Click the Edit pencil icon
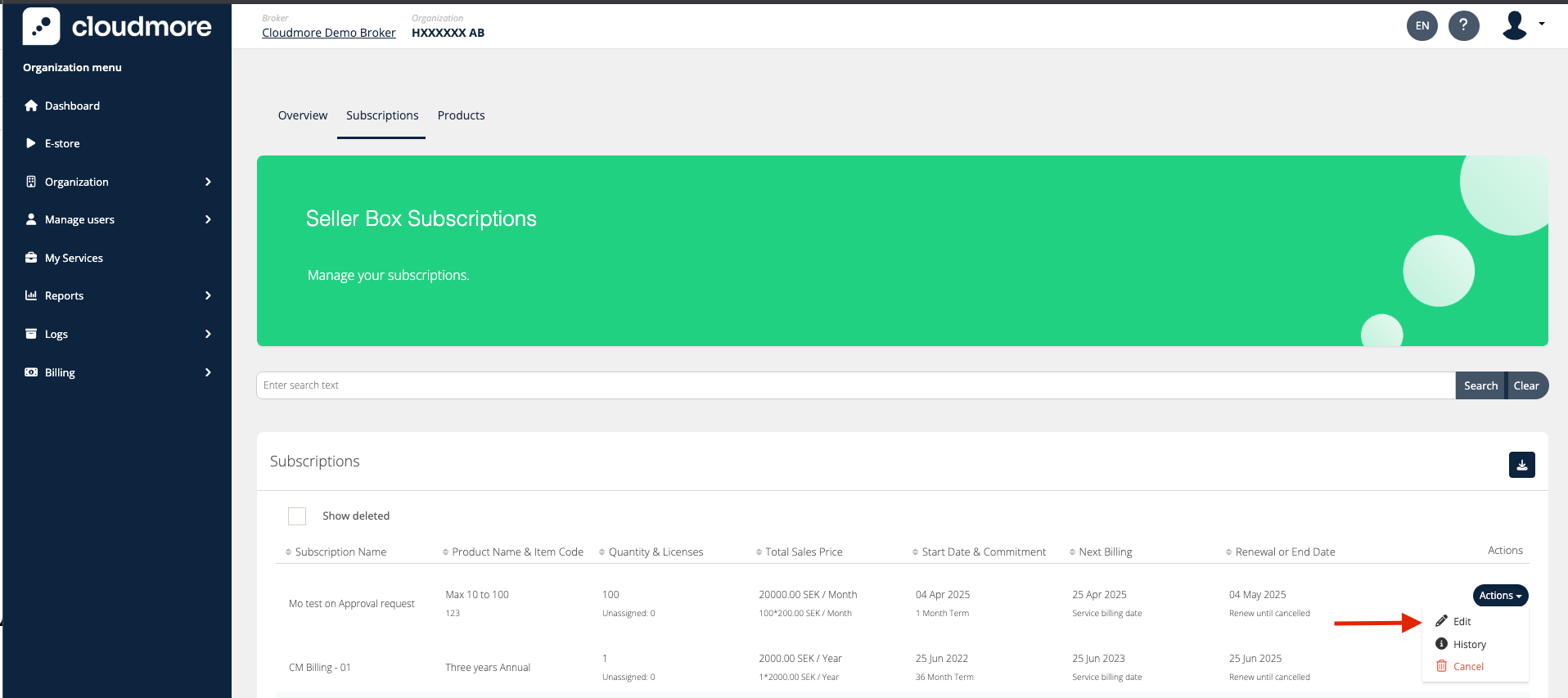This screenshot has height=698, width=1568. [1442, 621]
